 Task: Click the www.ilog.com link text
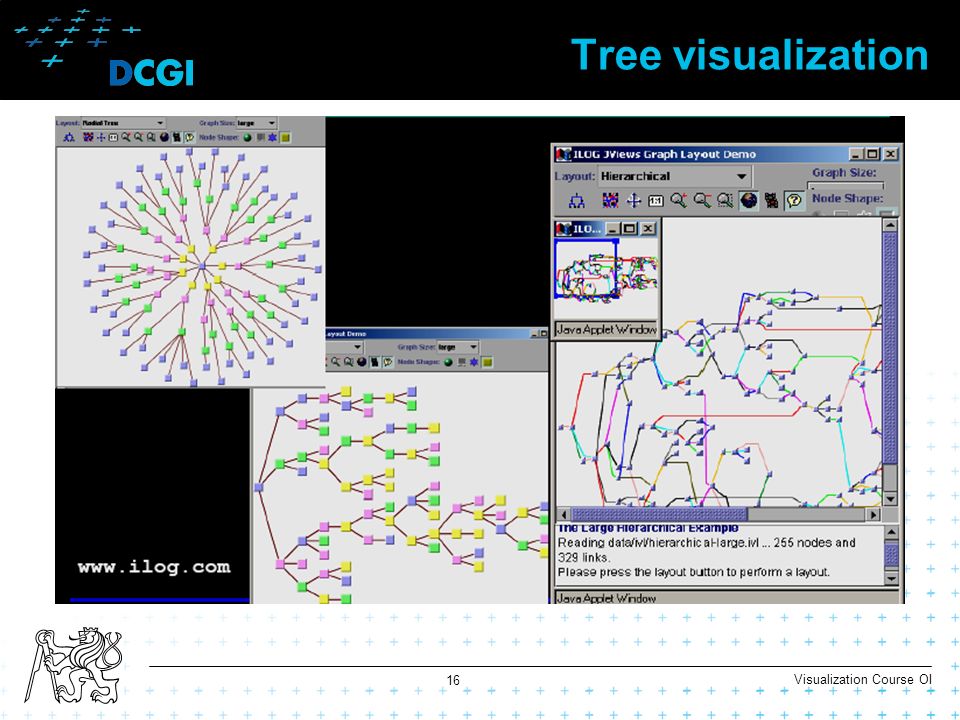pos(154,567)
